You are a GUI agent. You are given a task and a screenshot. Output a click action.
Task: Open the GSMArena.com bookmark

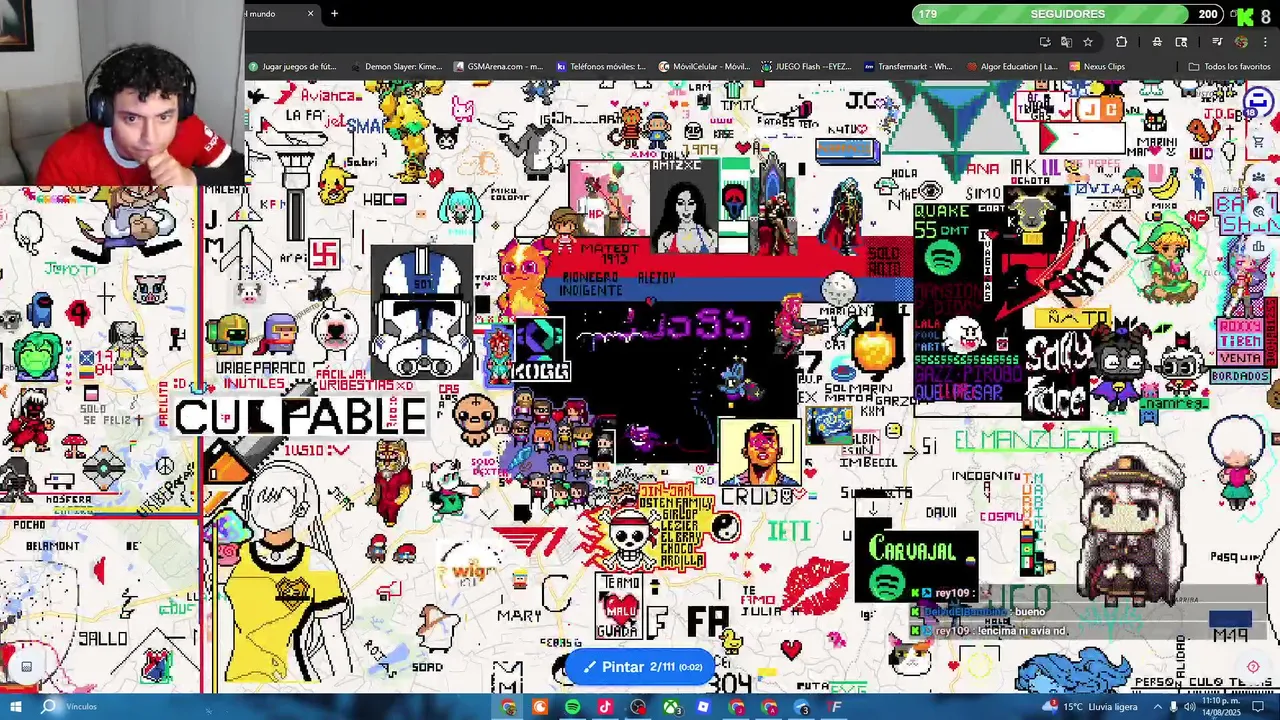tap(498, 67)
